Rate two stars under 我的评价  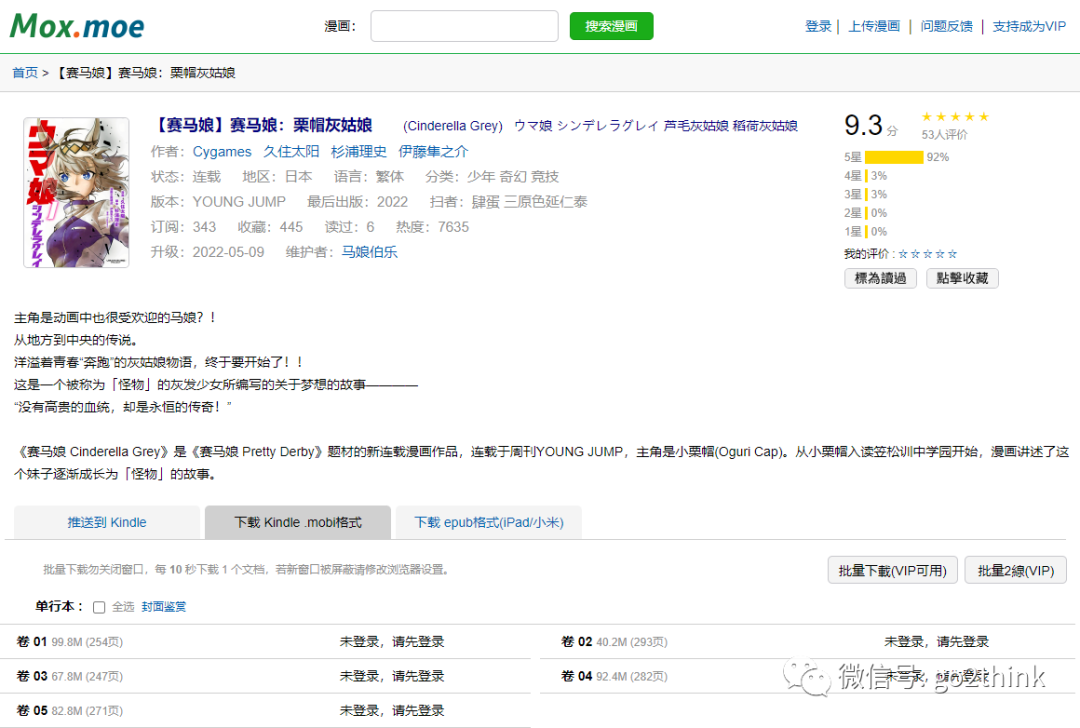pos(915,254)
